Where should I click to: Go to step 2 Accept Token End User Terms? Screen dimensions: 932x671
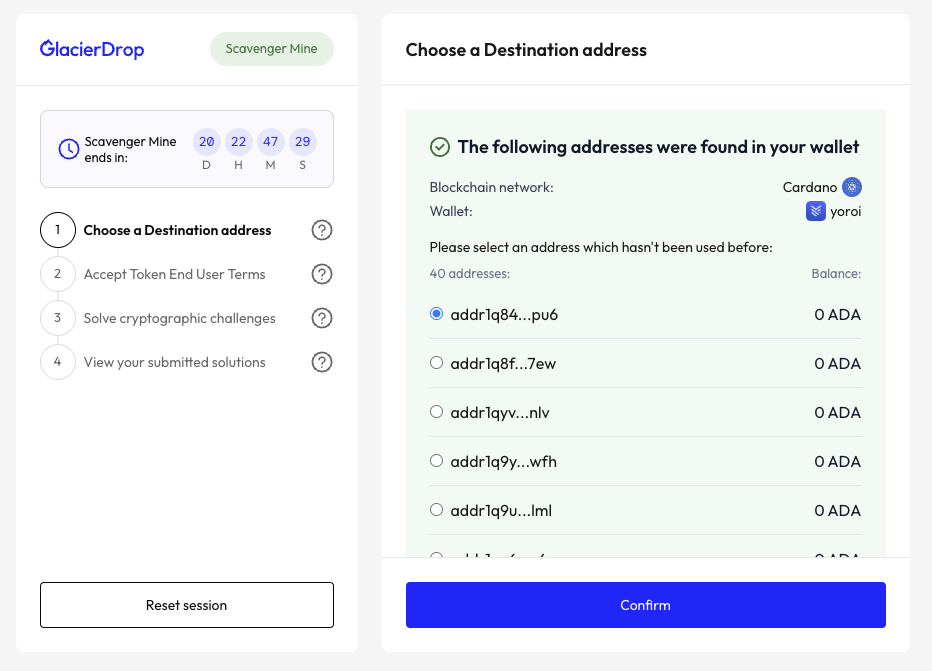[x=174, y=274]
